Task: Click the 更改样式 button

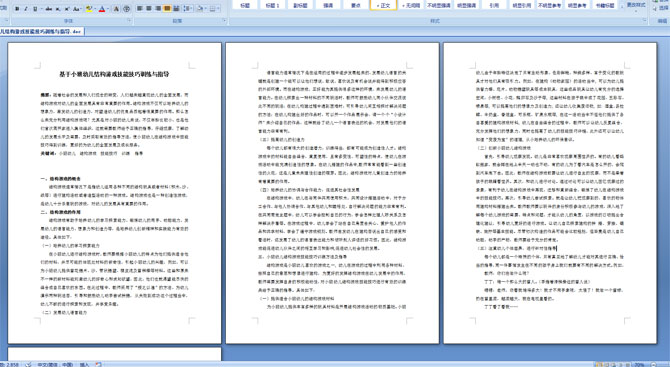Action: click(x=635, y=5)
